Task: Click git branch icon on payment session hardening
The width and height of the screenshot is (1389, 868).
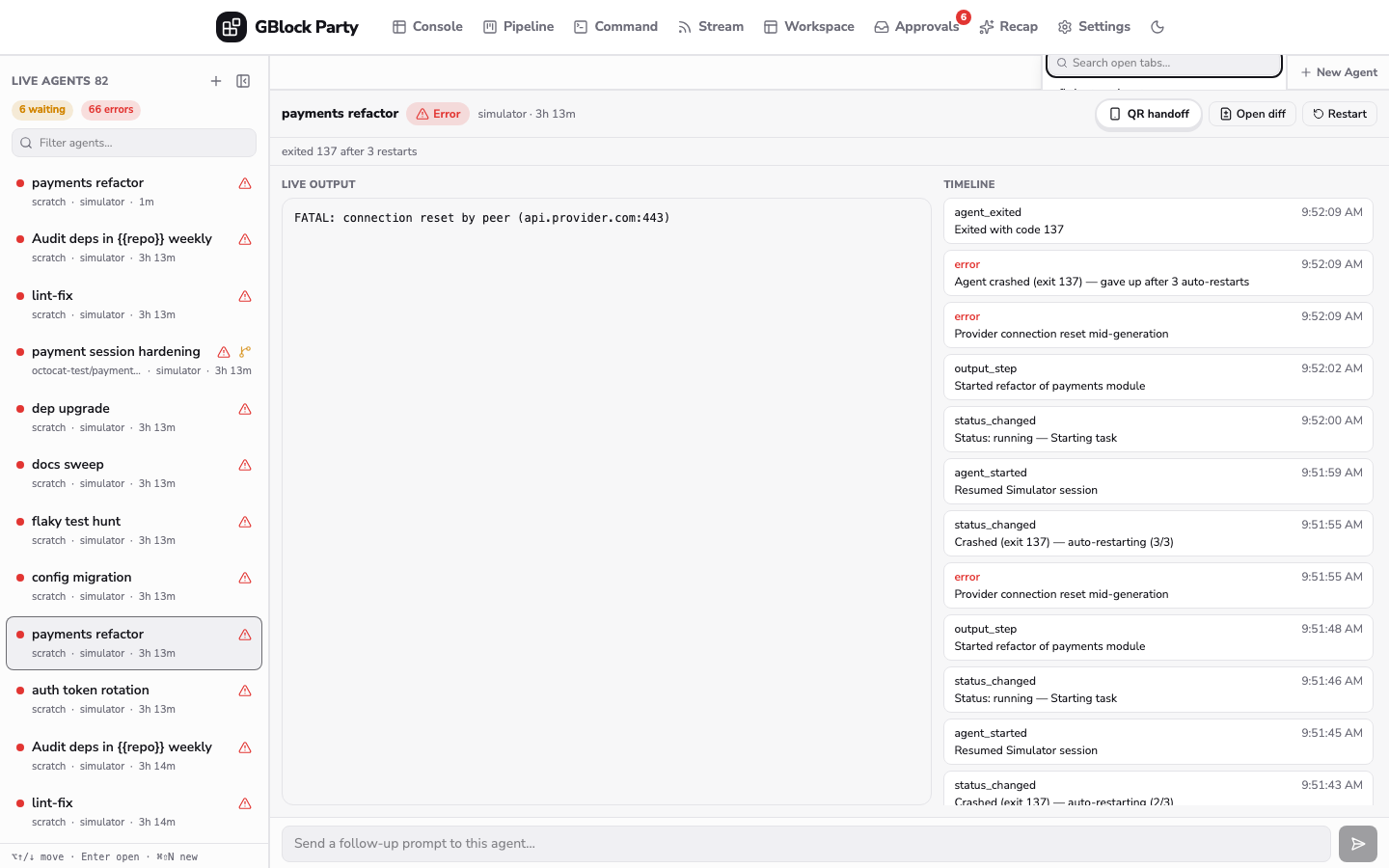Action: 245,352
